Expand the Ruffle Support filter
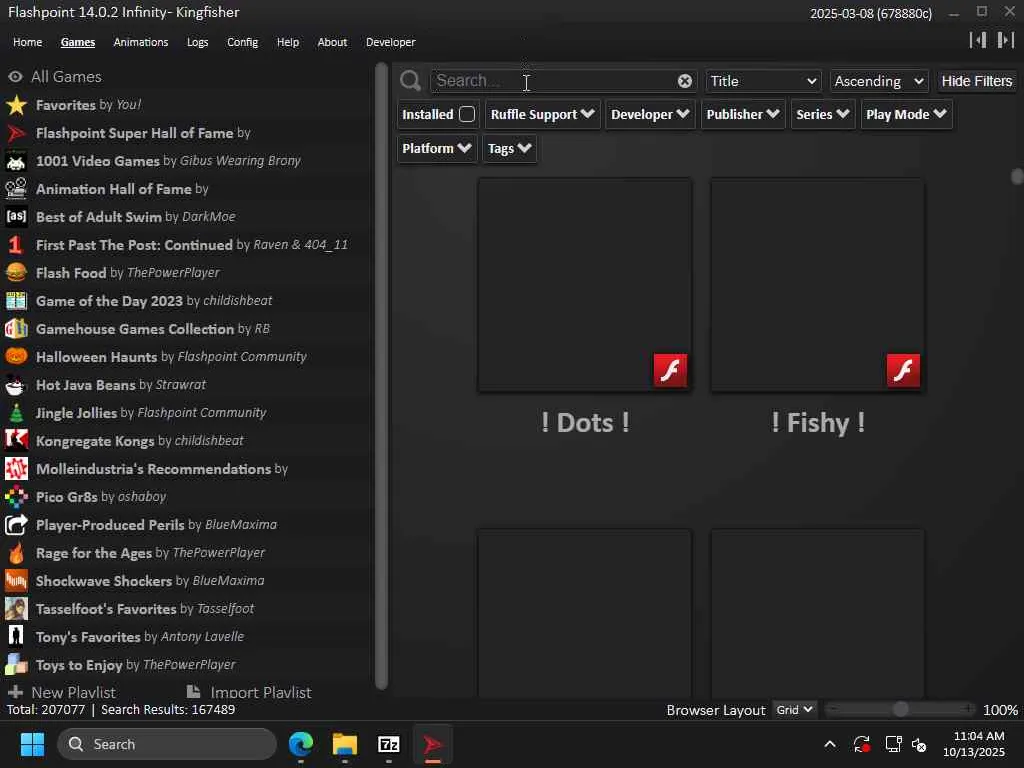 pos(542,114)
